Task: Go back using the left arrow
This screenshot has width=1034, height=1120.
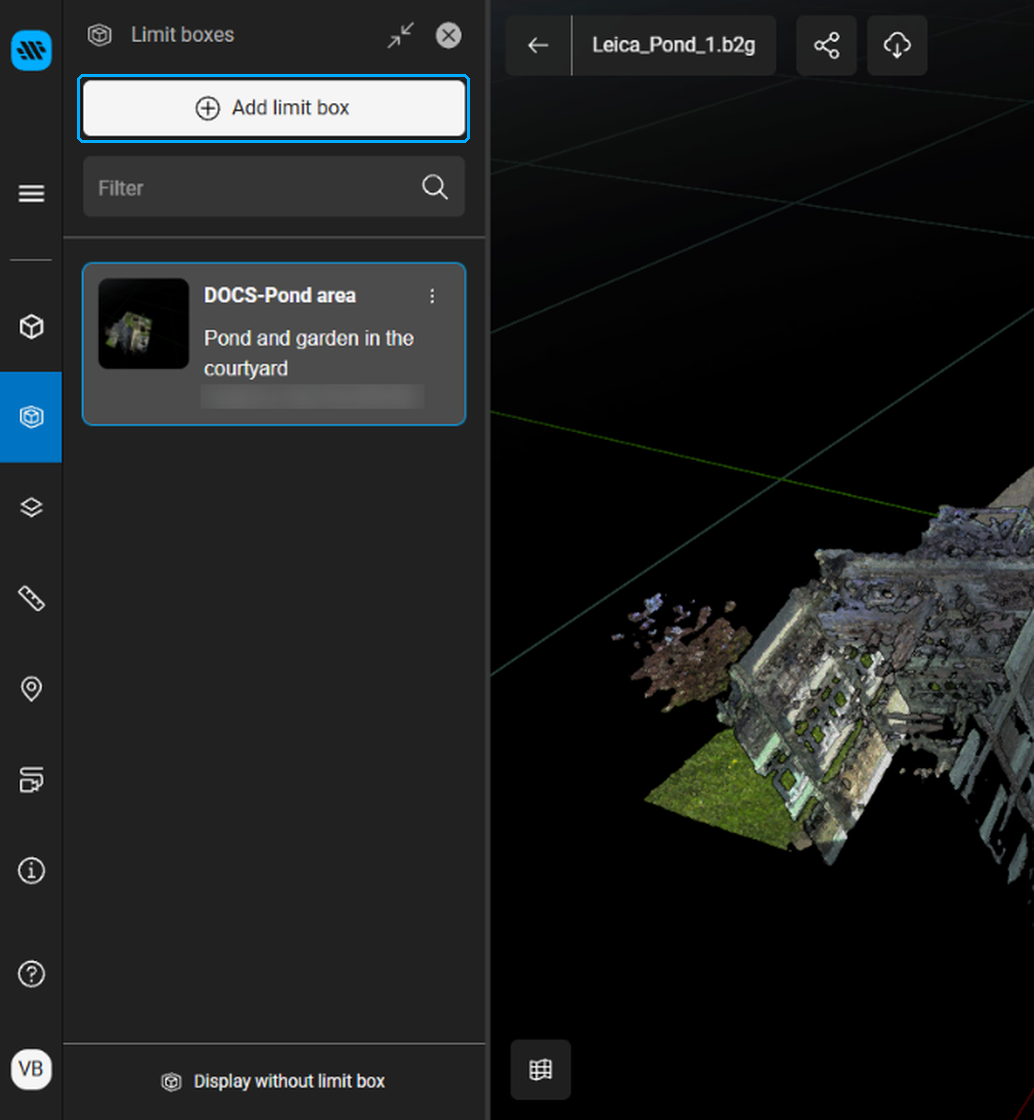Action: click(538, 45)
